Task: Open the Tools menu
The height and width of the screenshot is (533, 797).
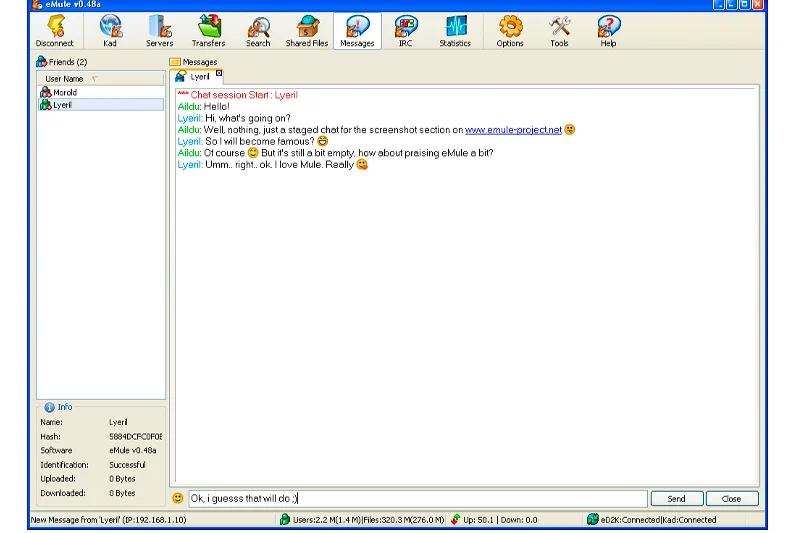Action: [x=559, y=31]
